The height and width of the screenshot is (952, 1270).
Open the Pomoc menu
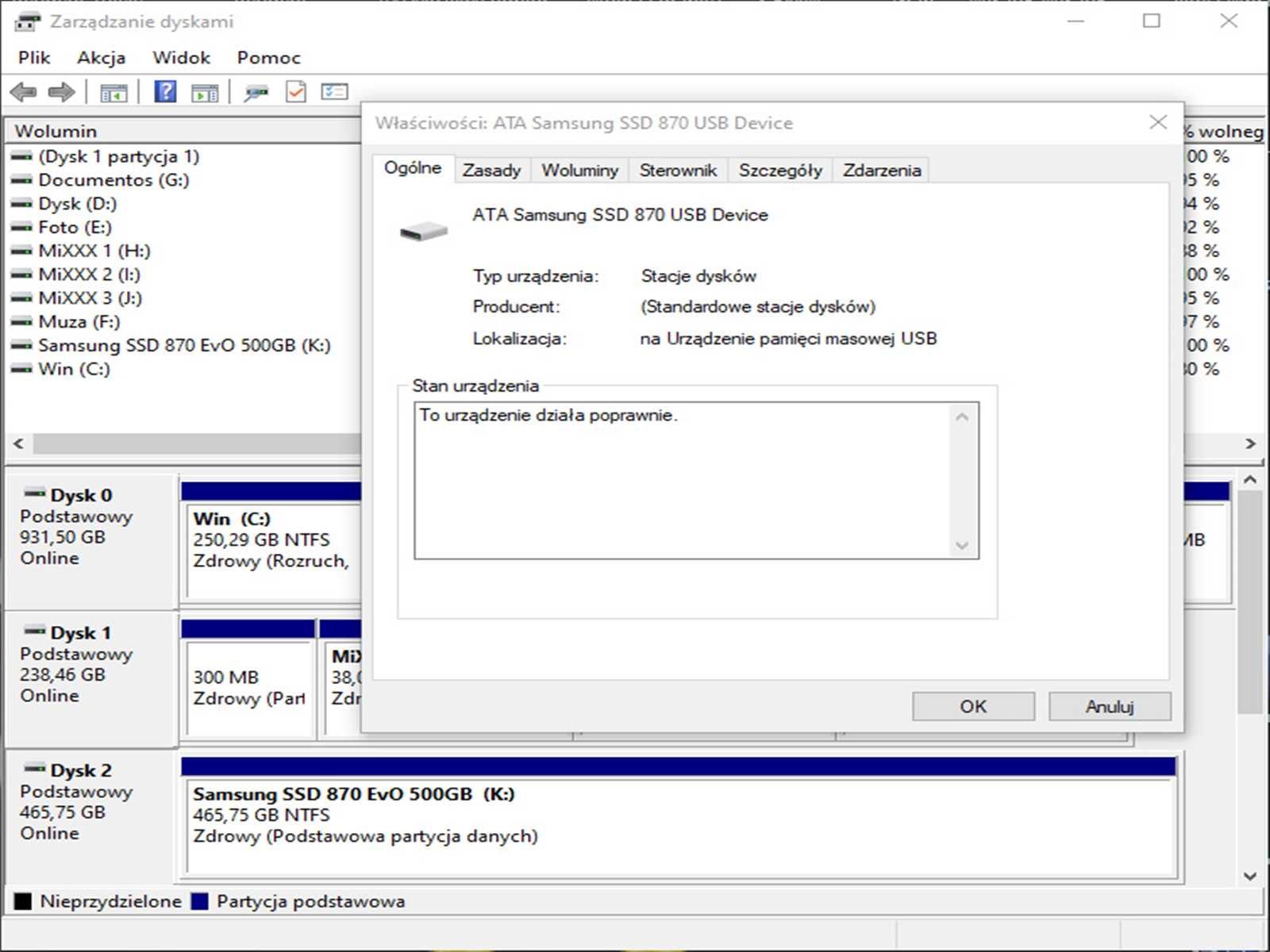(x=268, y=57)
